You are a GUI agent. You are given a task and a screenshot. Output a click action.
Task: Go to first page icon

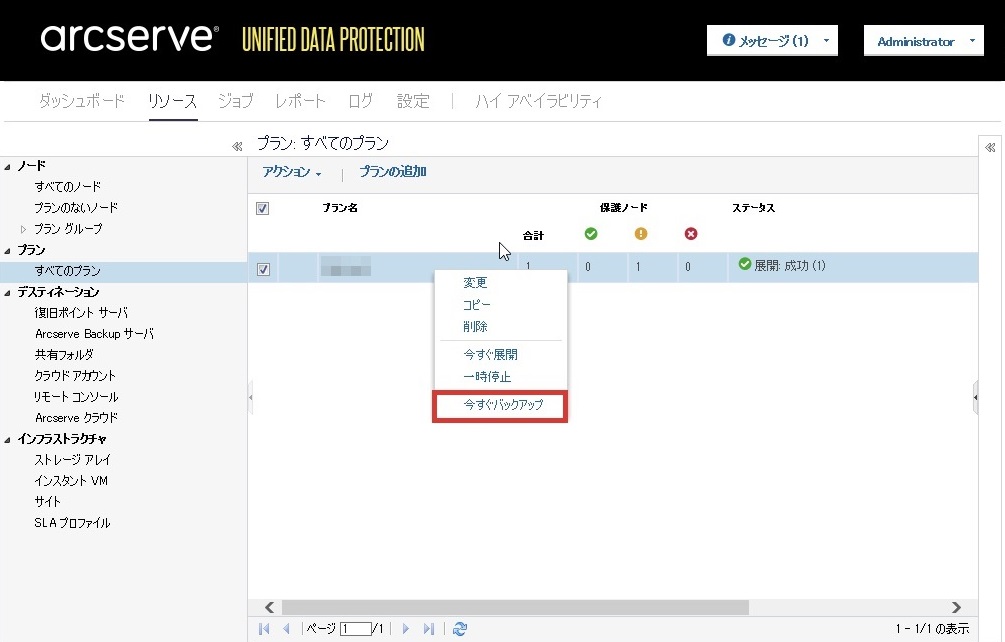264,629
